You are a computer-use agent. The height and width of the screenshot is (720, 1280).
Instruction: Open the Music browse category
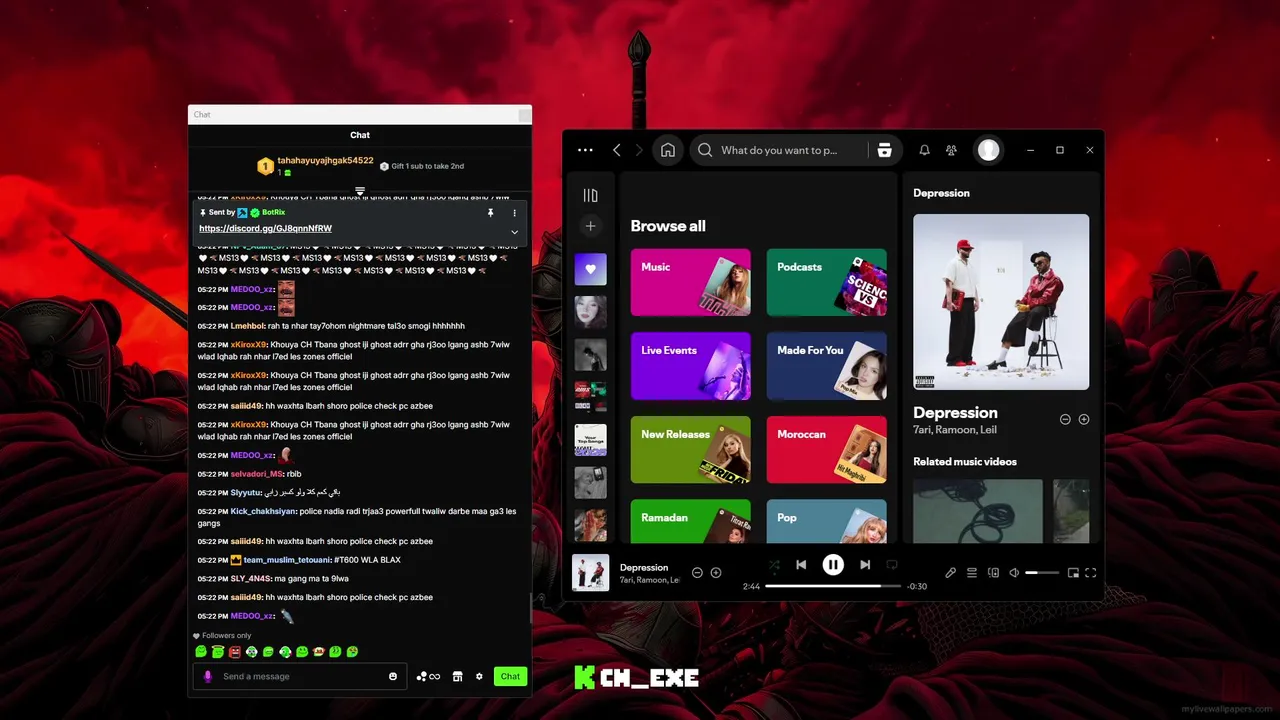tap(690, 282)
